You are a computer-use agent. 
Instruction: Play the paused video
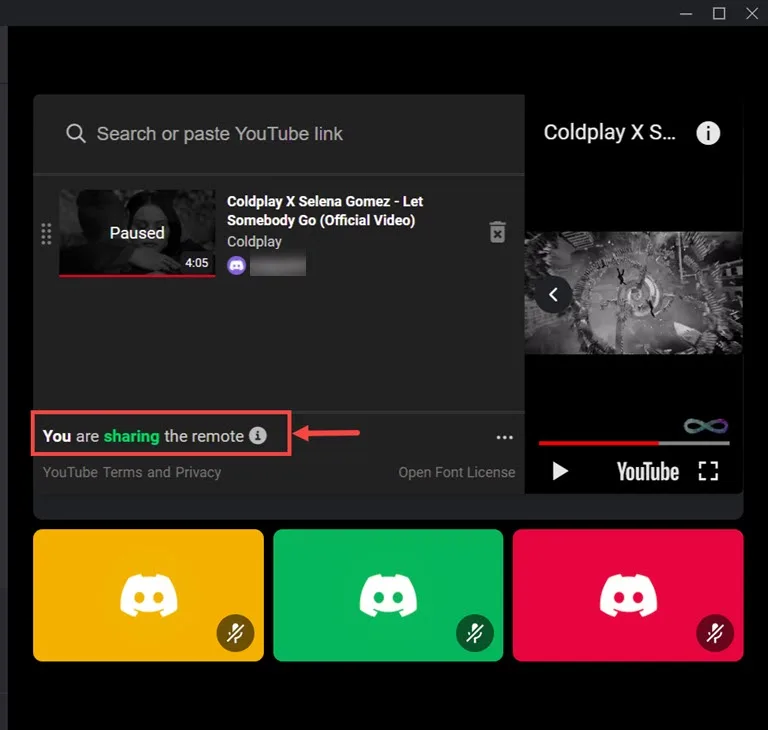(560, 471)
